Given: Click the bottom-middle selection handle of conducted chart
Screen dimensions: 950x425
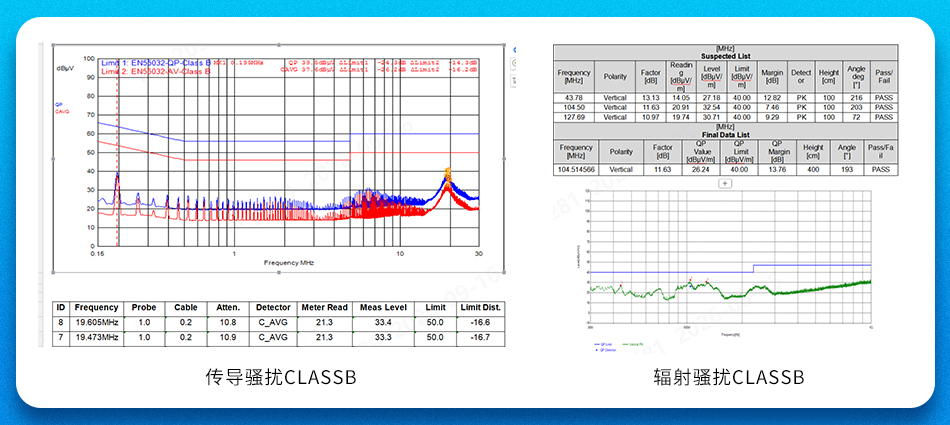Looking at the screenshot, I should click(x=279, y=272).
